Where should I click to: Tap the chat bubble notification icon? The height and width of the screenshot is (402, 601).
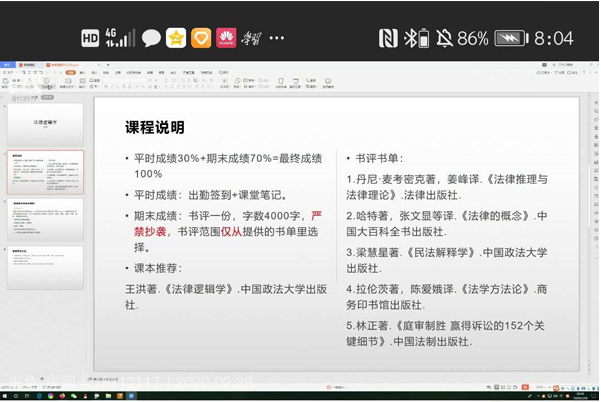151,38
